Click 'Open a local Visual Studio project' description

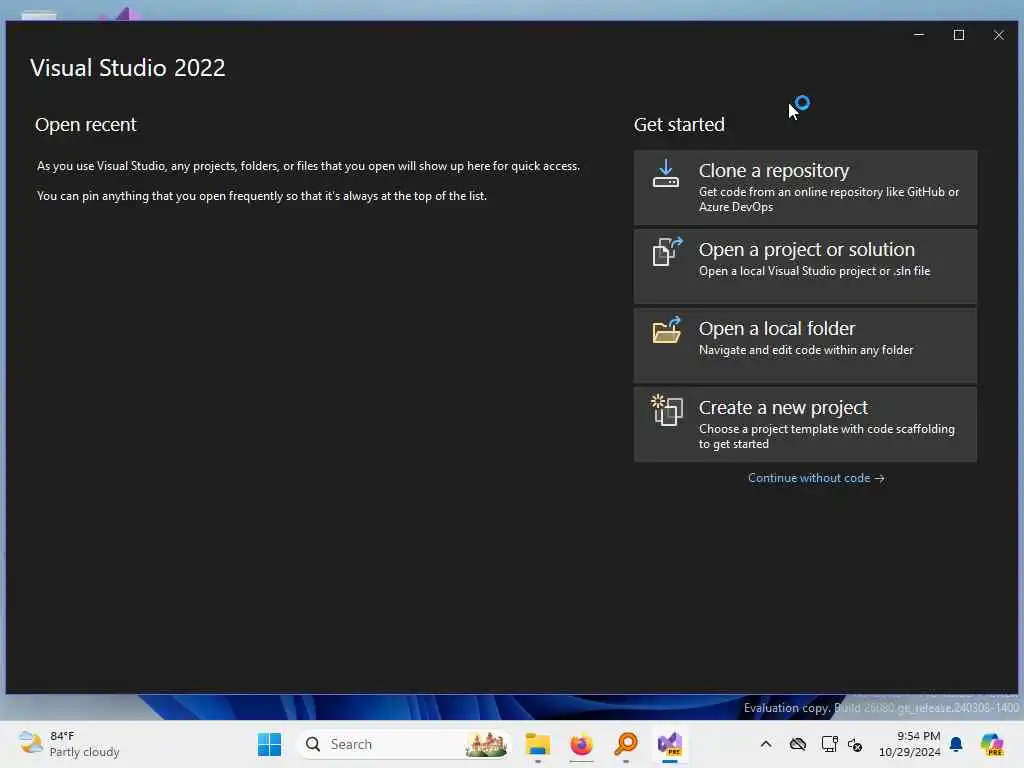tap(814, 271)
